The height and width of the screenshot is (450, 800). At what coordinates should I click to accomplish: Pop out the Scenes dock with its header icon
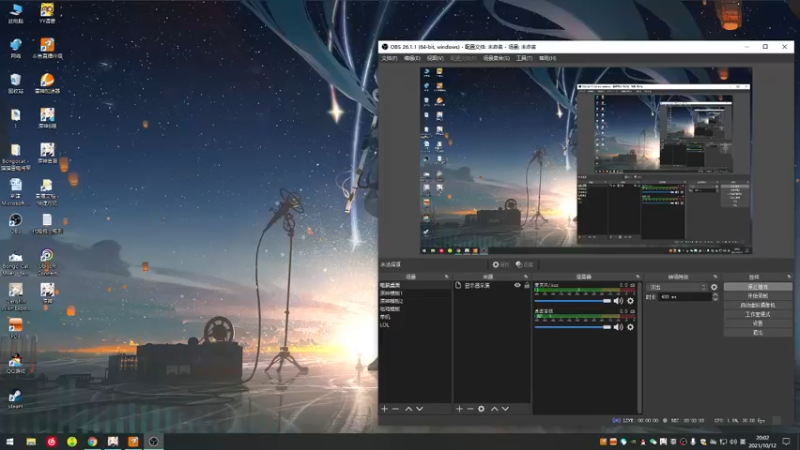click(x=446, y=277)
